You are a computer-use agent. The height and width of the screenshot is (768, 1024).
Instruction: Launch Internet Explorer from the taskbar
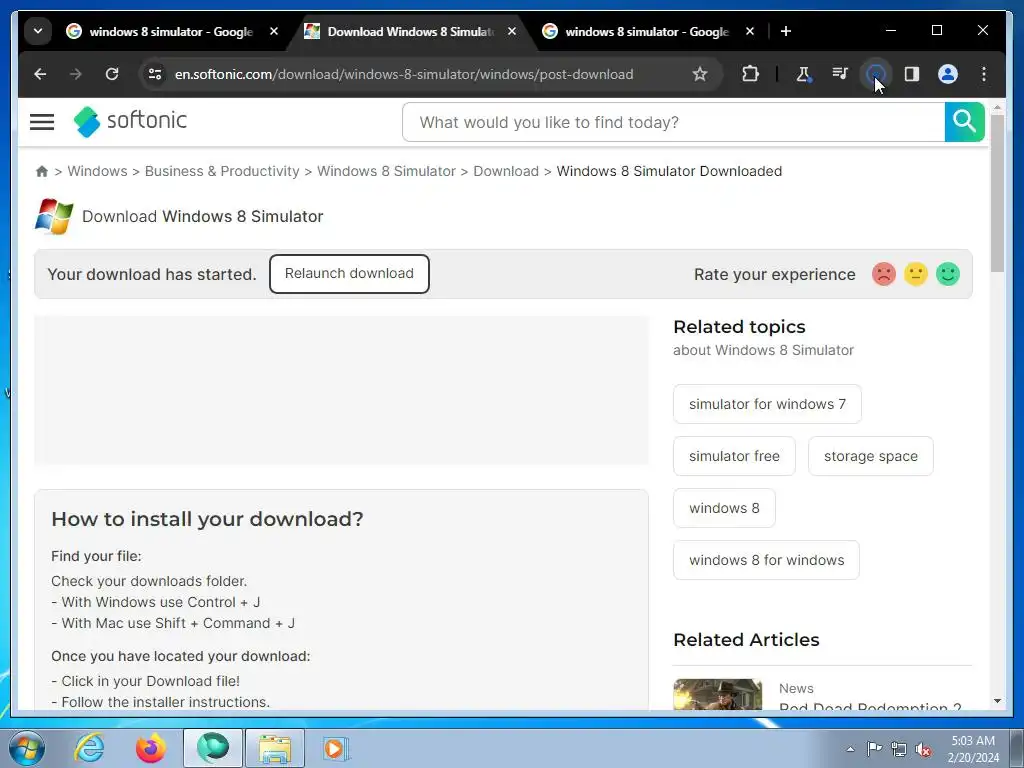[x=89, y=748]
